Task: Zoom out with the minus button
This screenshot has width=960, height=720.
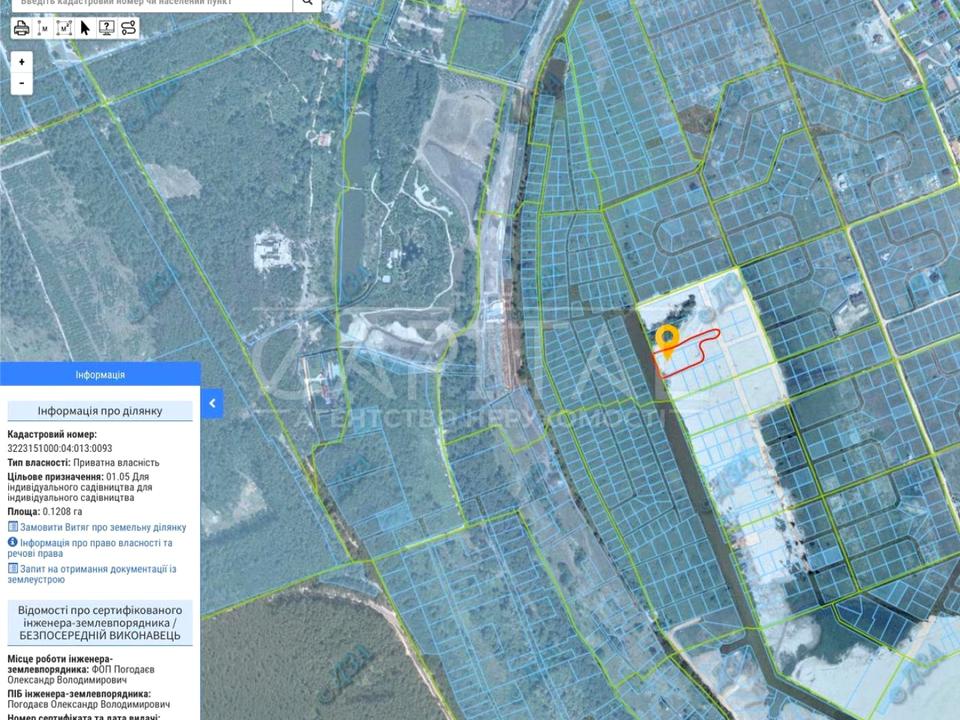Action: [22, 84]
